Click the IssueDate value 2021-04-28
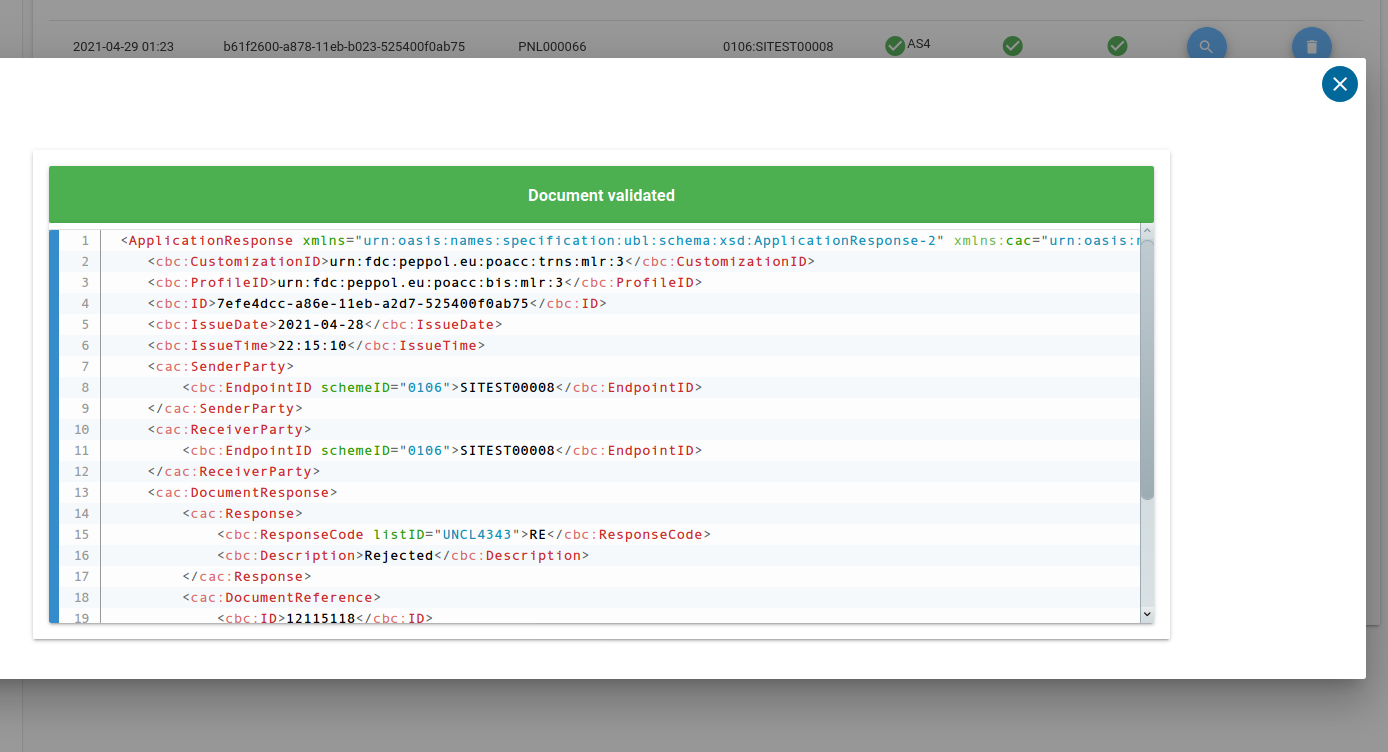The height and width of the screenshot is (752, 1388). [320, 325]
